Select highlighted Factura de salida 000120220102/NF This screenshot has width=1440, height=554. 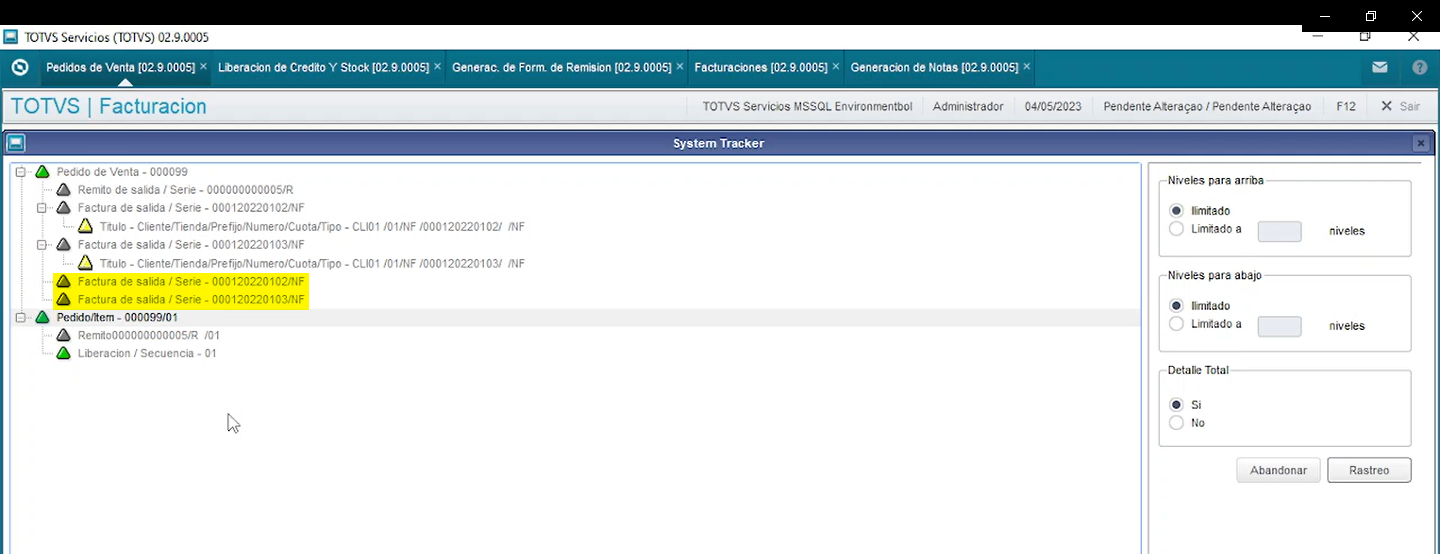point(191,281)
